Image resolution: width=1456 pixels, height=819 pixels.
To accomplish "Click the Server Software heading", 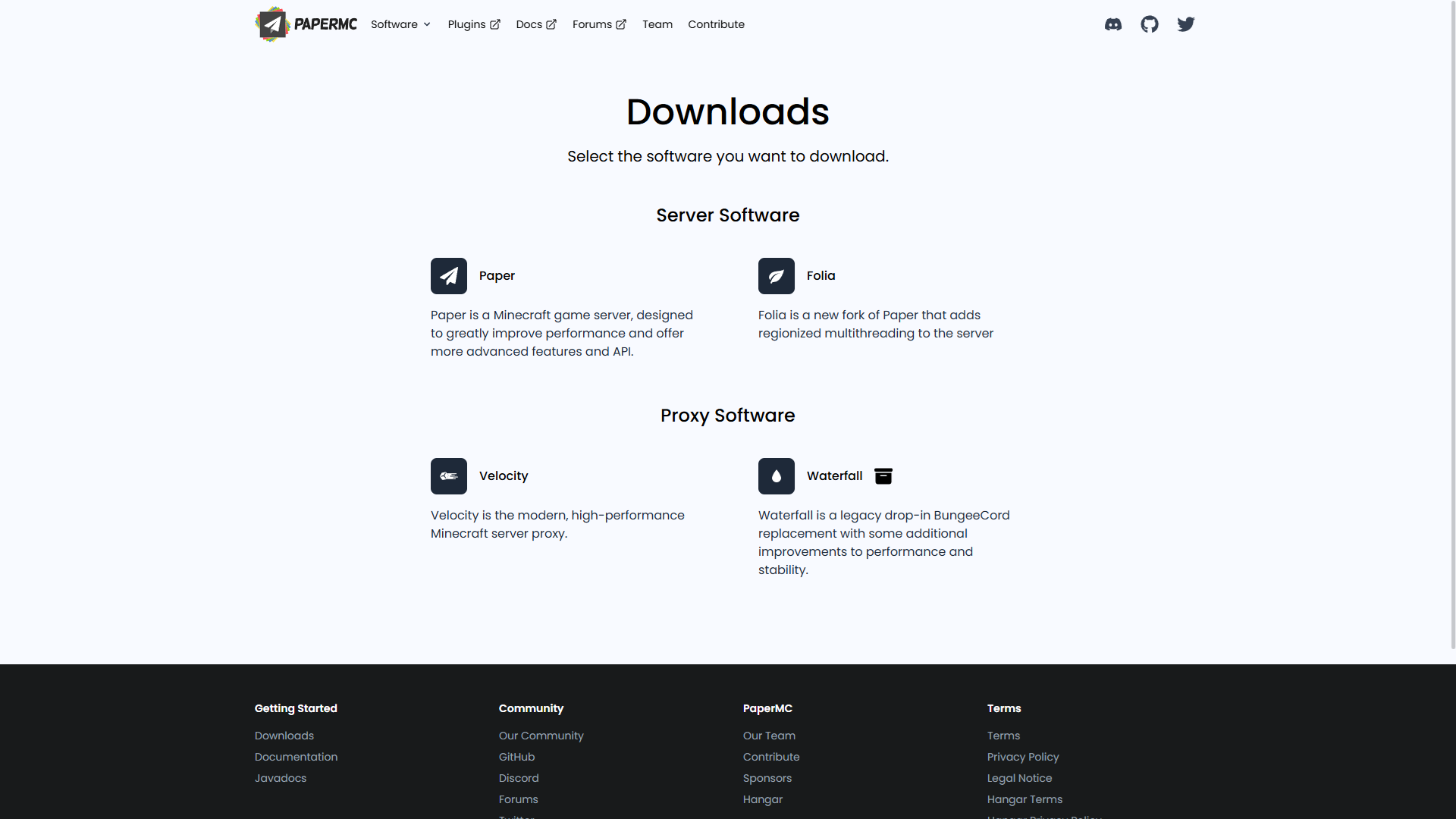I will 728,215.
